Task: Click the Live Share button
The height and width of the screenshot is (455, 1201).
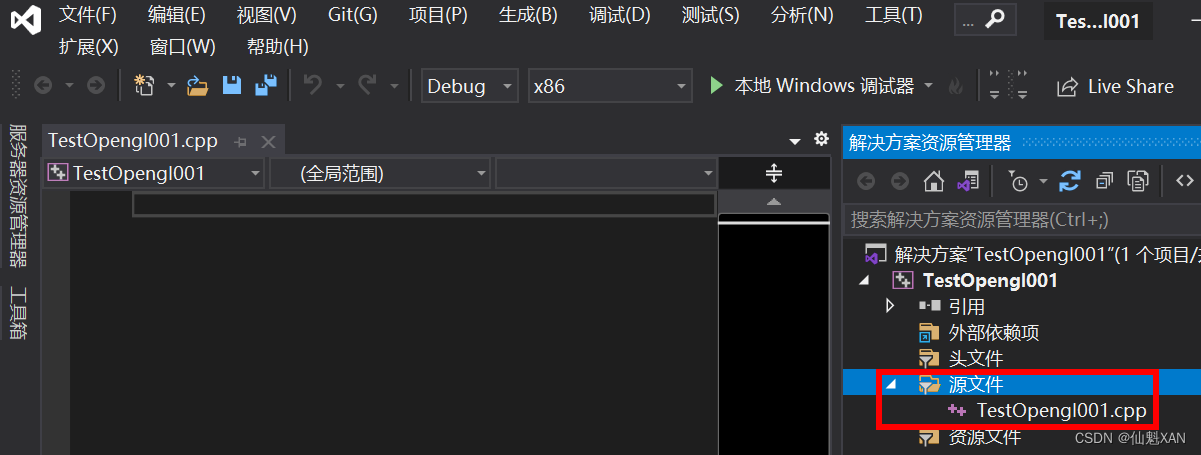Action: point(1115,87)
